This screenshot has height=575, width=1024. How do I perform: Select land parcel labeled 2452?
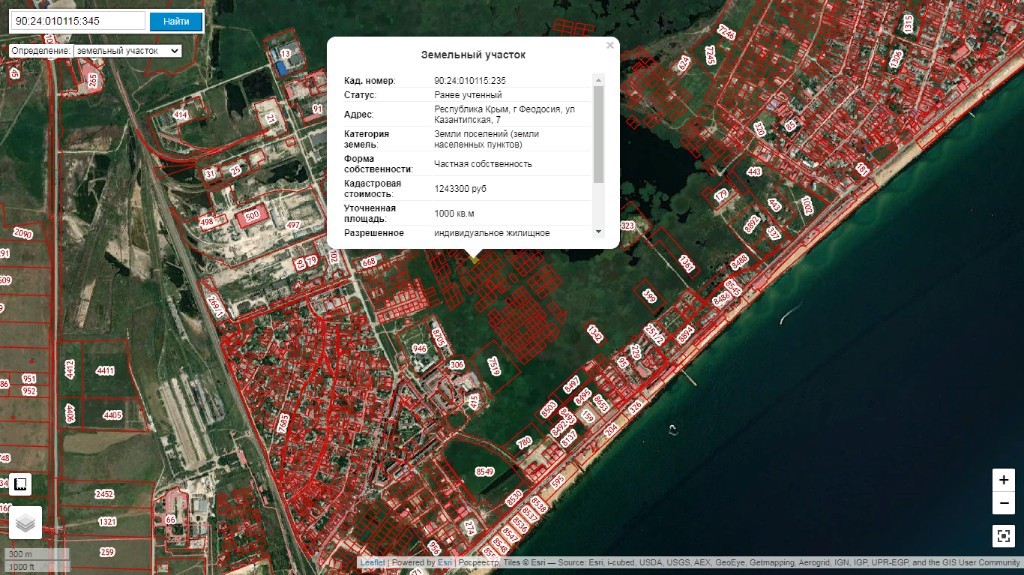click(105, 494)
